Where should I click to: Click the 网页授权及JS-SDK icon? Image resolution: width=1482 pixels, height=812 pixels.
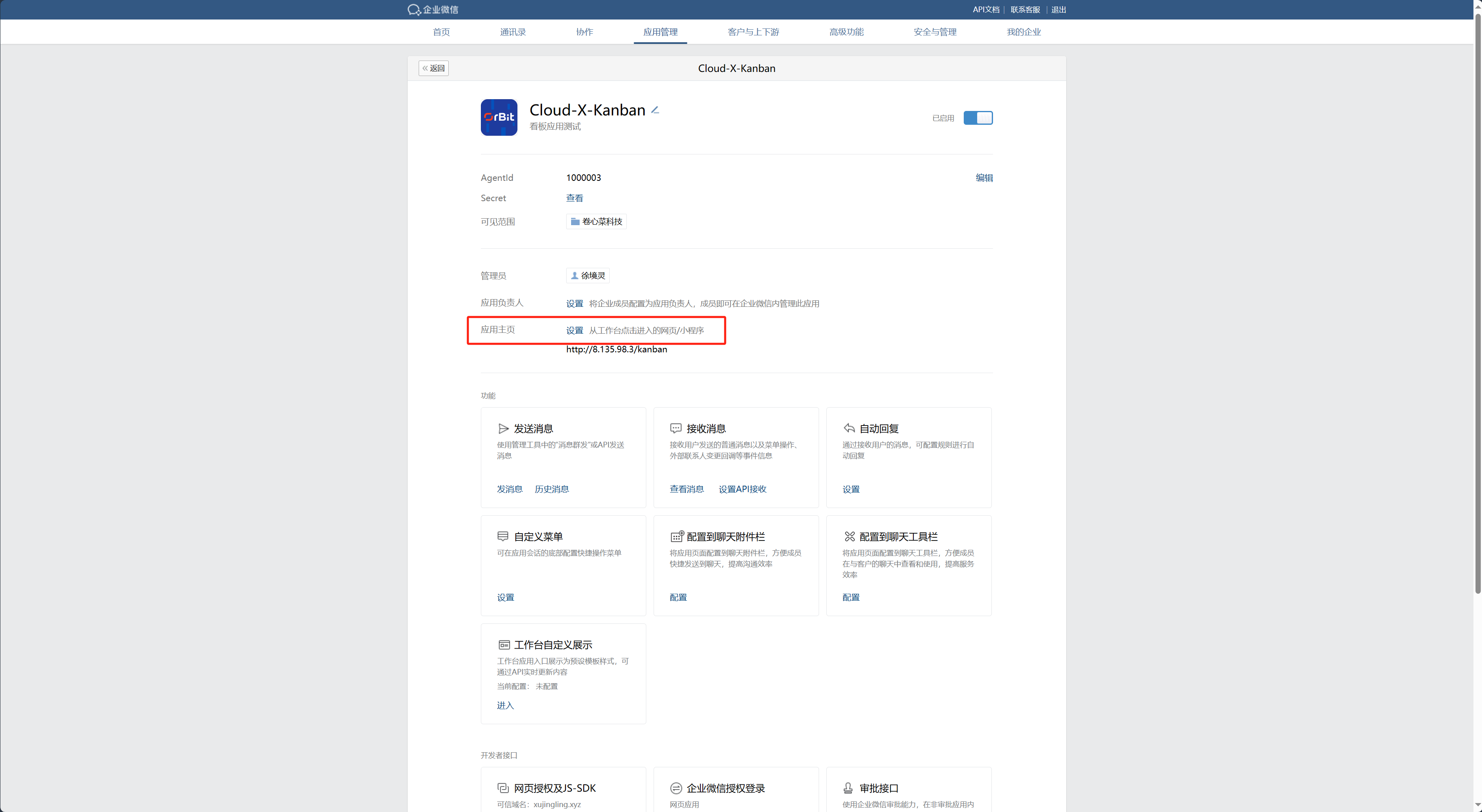[503, 788]
